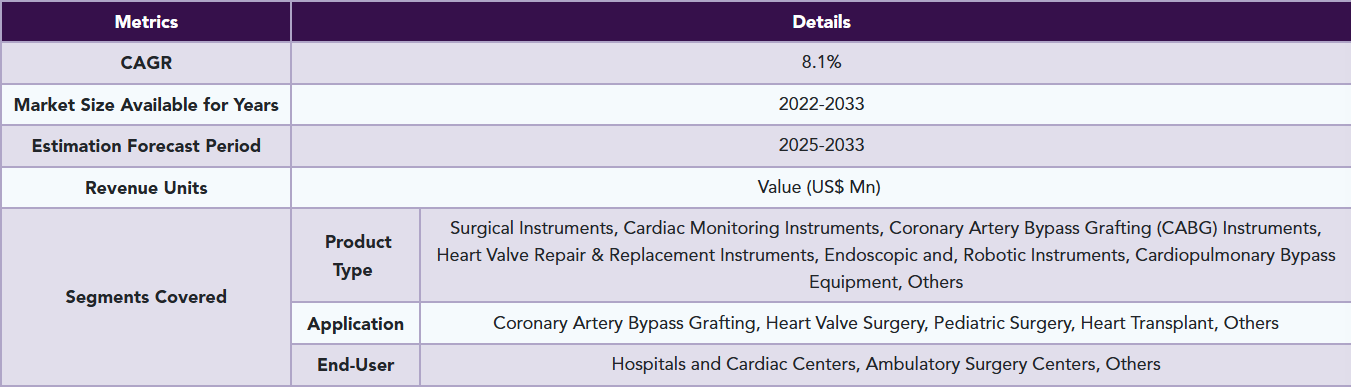Image resolution: width=1351 pixels, height=387 pixels.
Task: Select the CAGR row label
Action: [146, 63]
